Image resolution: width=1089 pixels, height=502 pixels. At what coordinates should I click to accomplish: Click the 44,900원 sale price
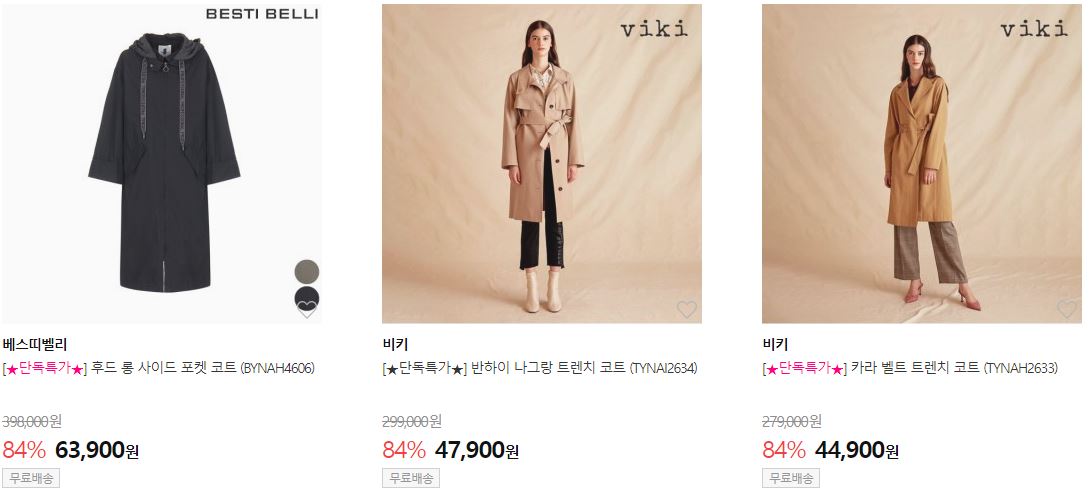coord(857,451)
